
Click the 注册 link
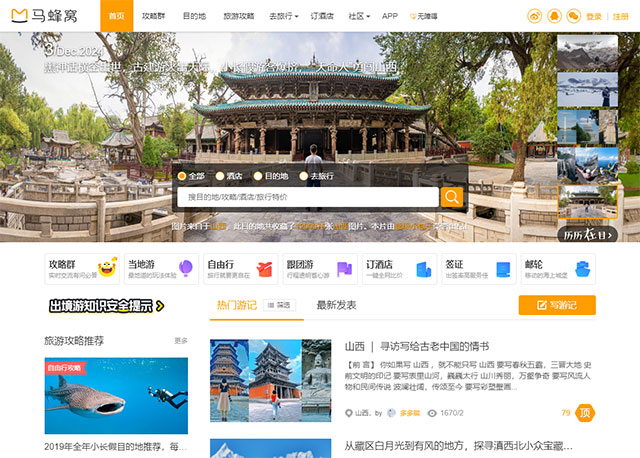click(621, 17)
